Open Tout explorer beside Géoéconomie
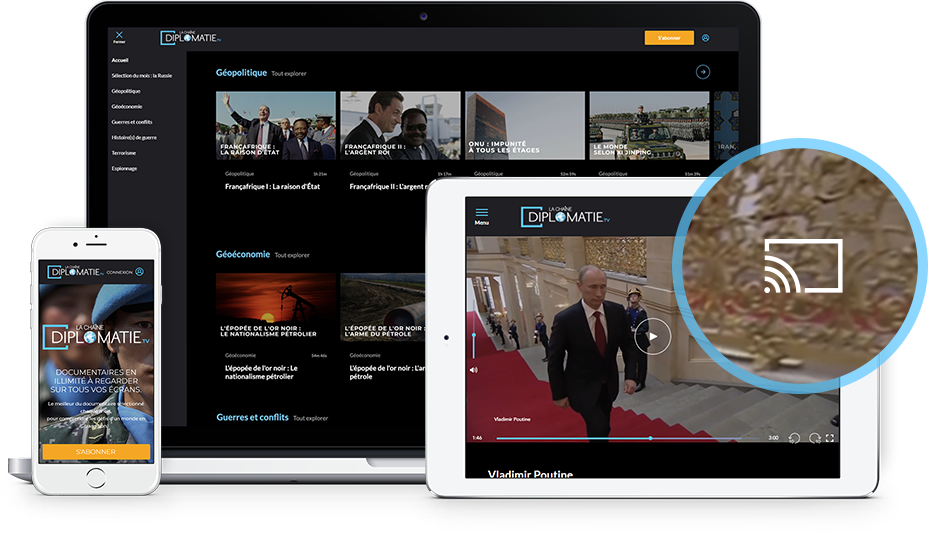Image resolution: width=930 pixels, height=534 pixels. coord(292,255)
